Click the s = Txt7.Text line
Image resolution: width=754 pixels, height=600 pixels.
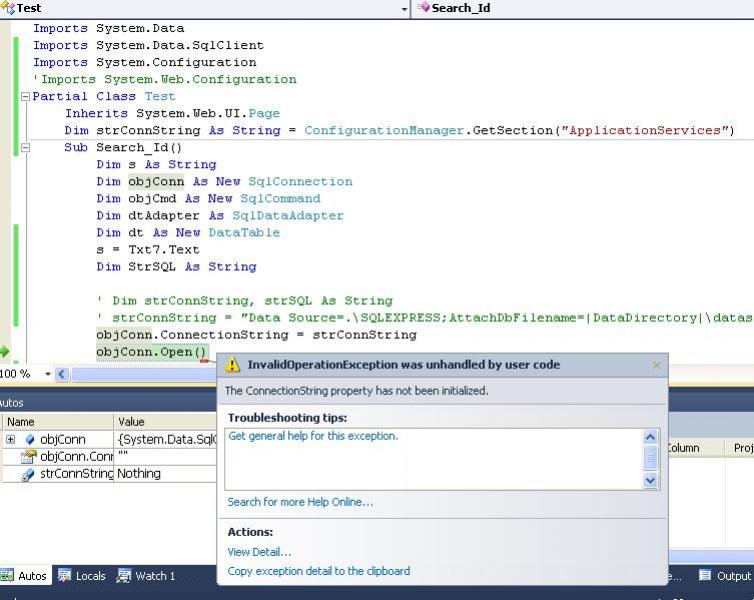point(148,250)
